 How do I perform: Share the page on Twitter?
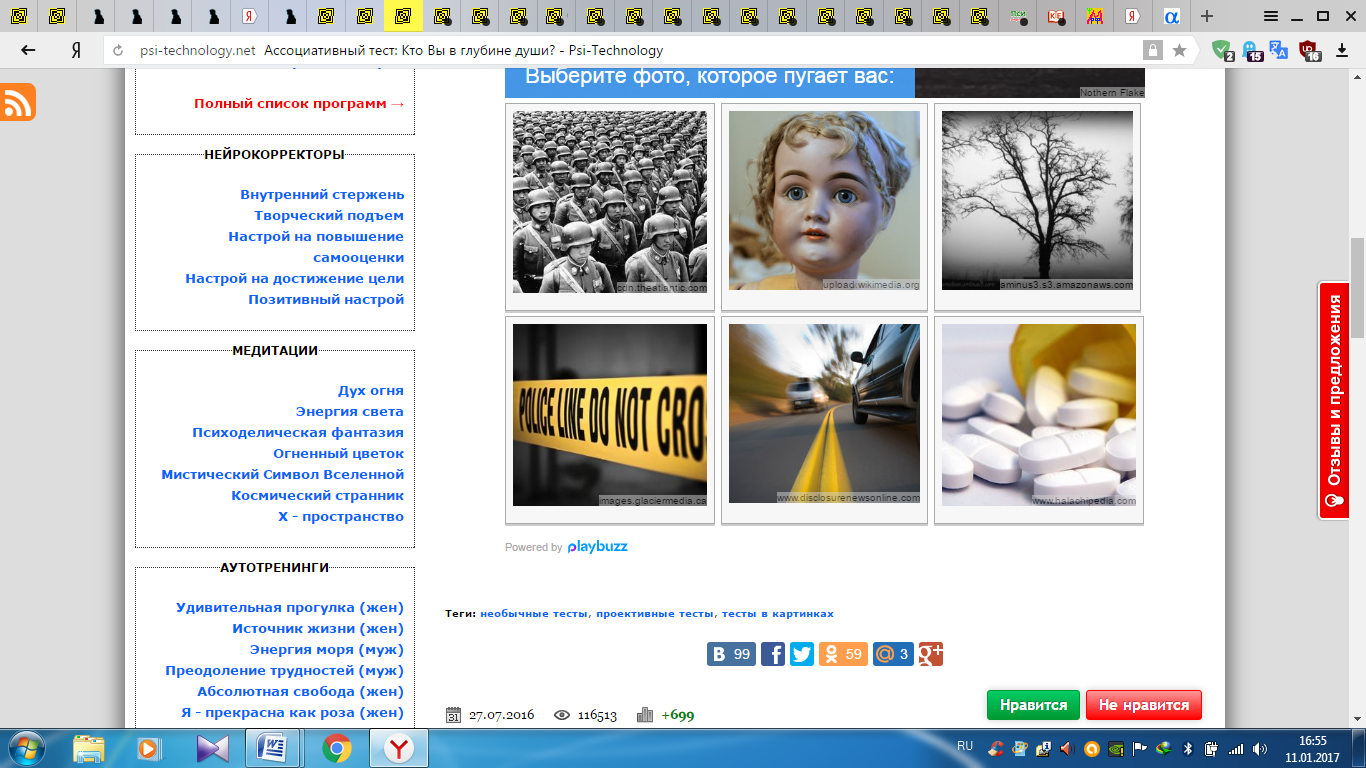click(x=802, y=654)
